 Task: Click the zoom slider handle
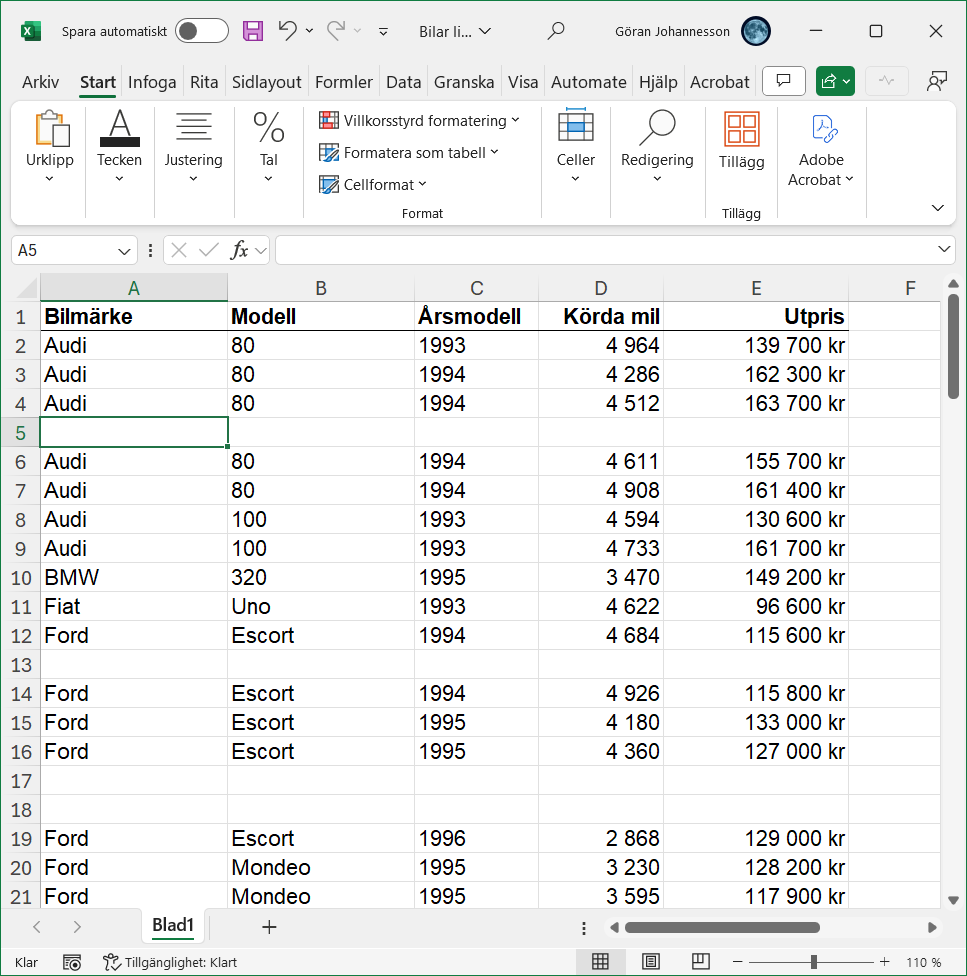click(814, 962)
